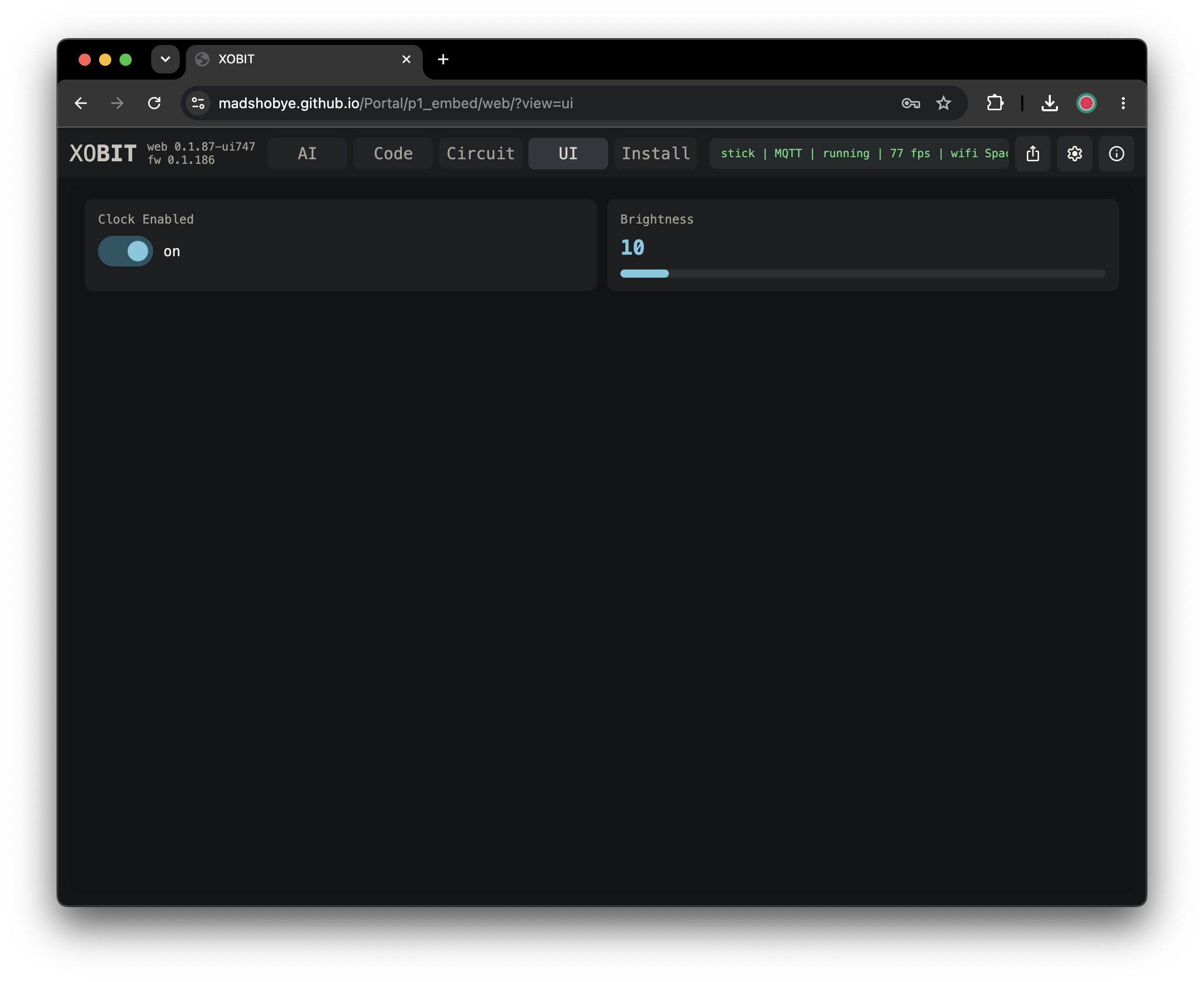Click the Brightness value 10
Screen dimensions: 1204x982
click(633, 248)
